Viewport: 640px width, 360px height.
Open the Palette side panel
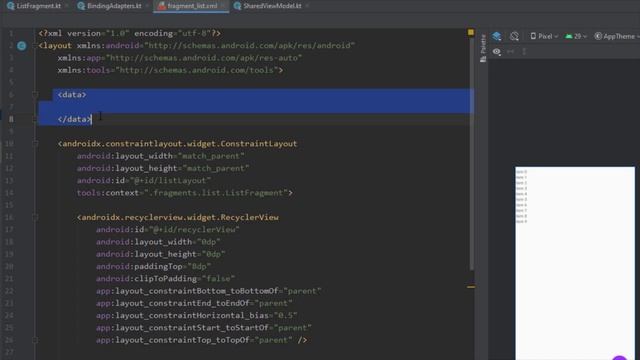pos(483,48)
